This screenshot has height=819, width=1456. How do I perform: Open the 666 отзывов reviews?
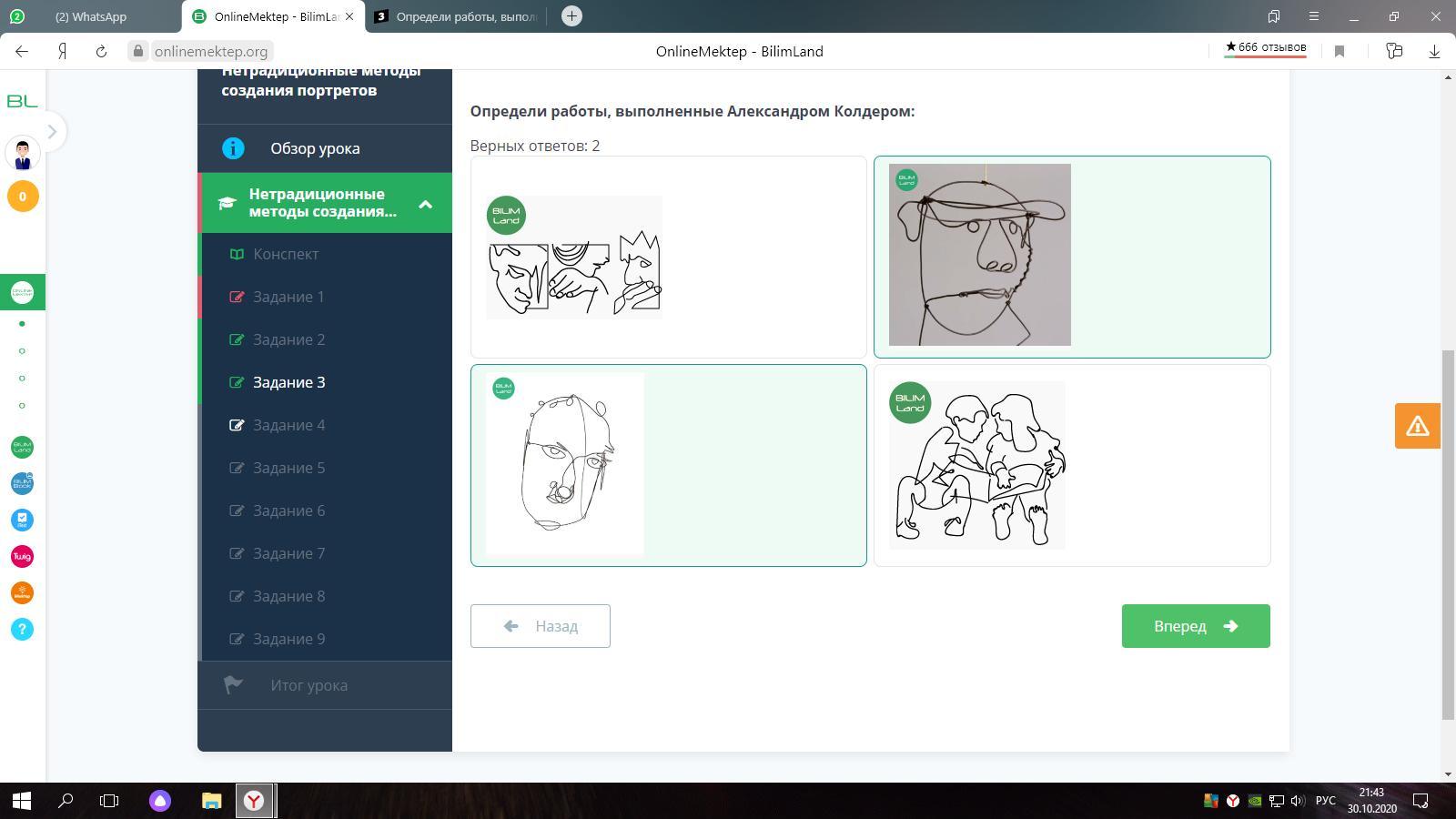click(x=1265, y=48)
